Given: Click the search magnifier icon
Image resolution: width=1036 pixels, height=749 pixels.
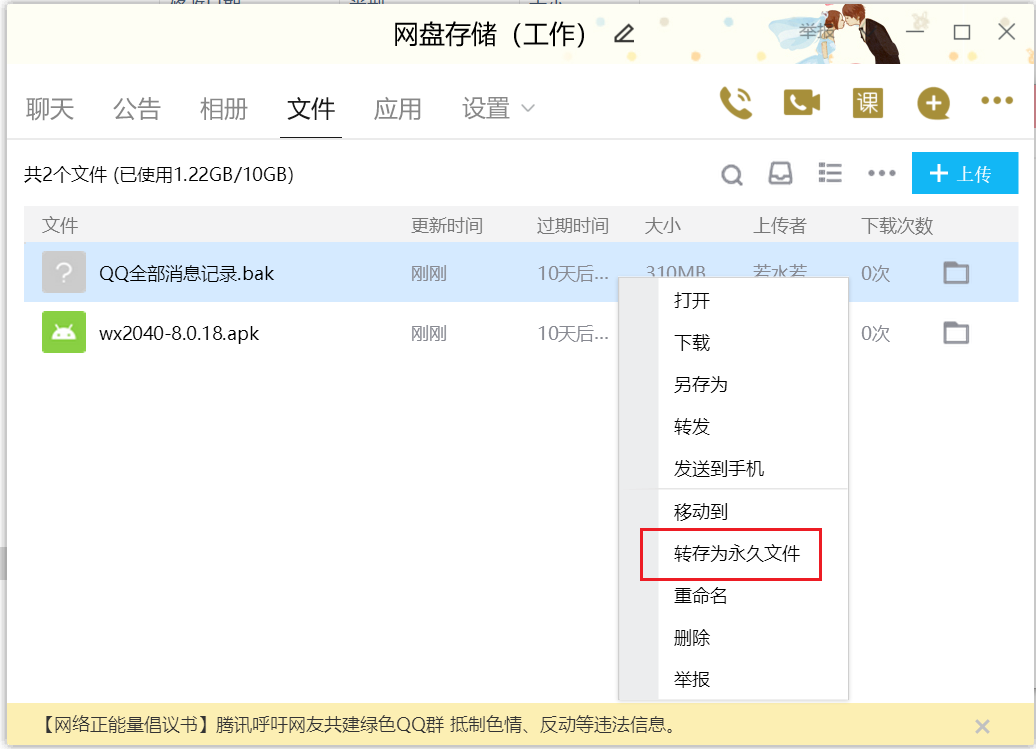Looking at the screenshot, I should (x=731, y=173).
